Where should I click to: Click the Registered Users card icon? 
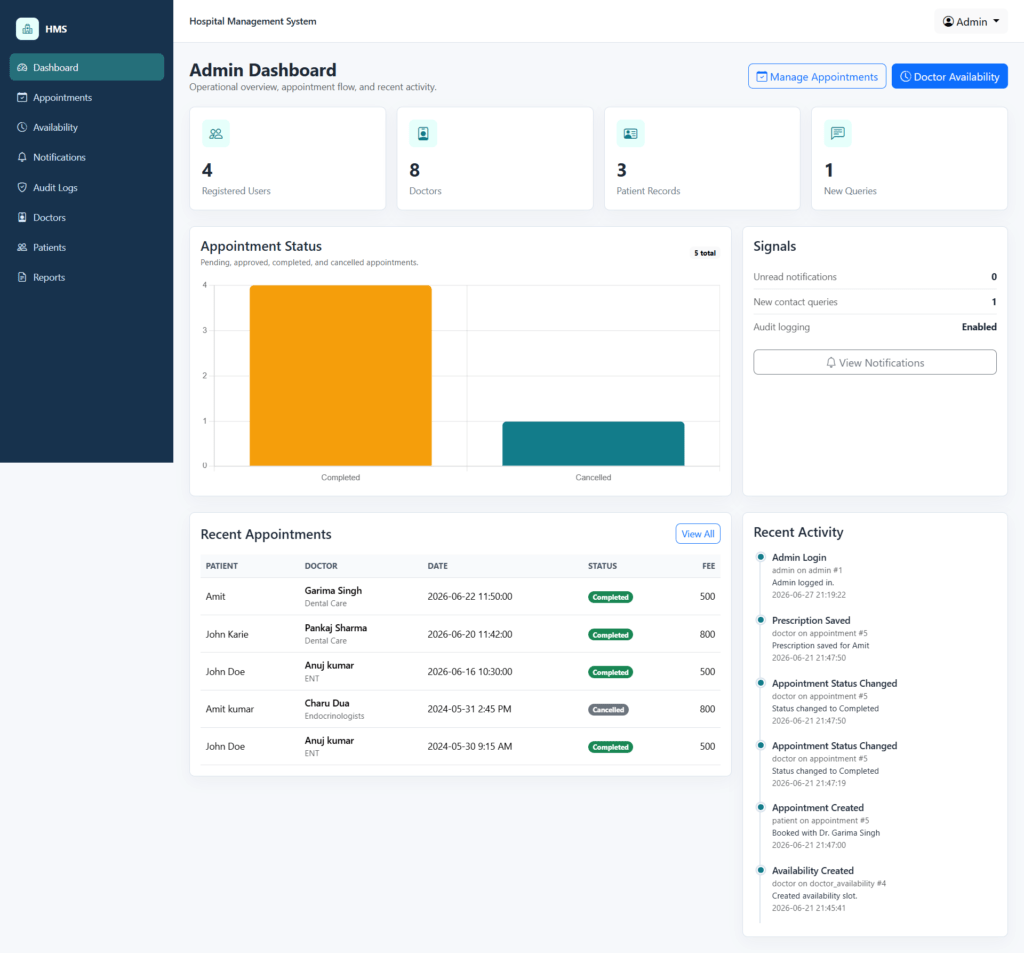[216, 134]
